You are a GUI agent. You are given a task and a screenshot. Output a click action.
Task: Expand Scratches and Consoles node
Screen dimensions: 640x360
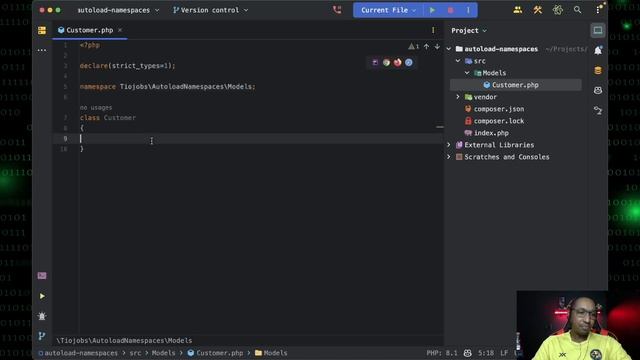(449, 157)
